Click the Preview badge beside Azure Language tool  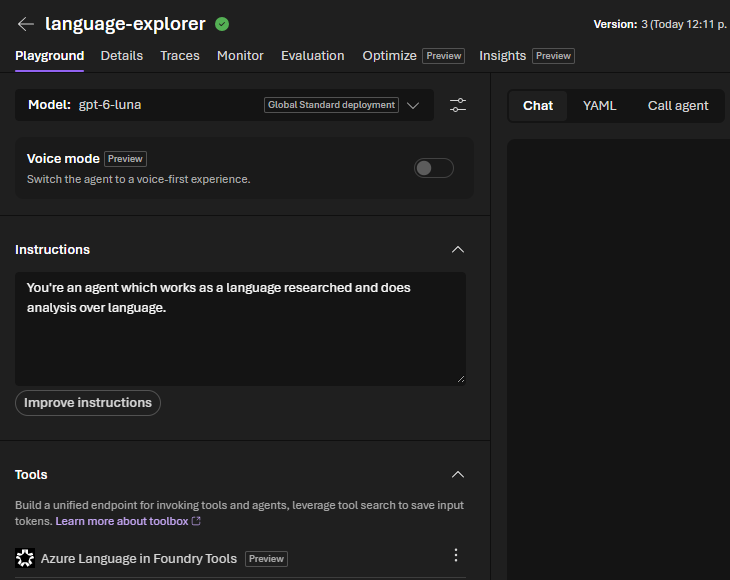[266, 559]
